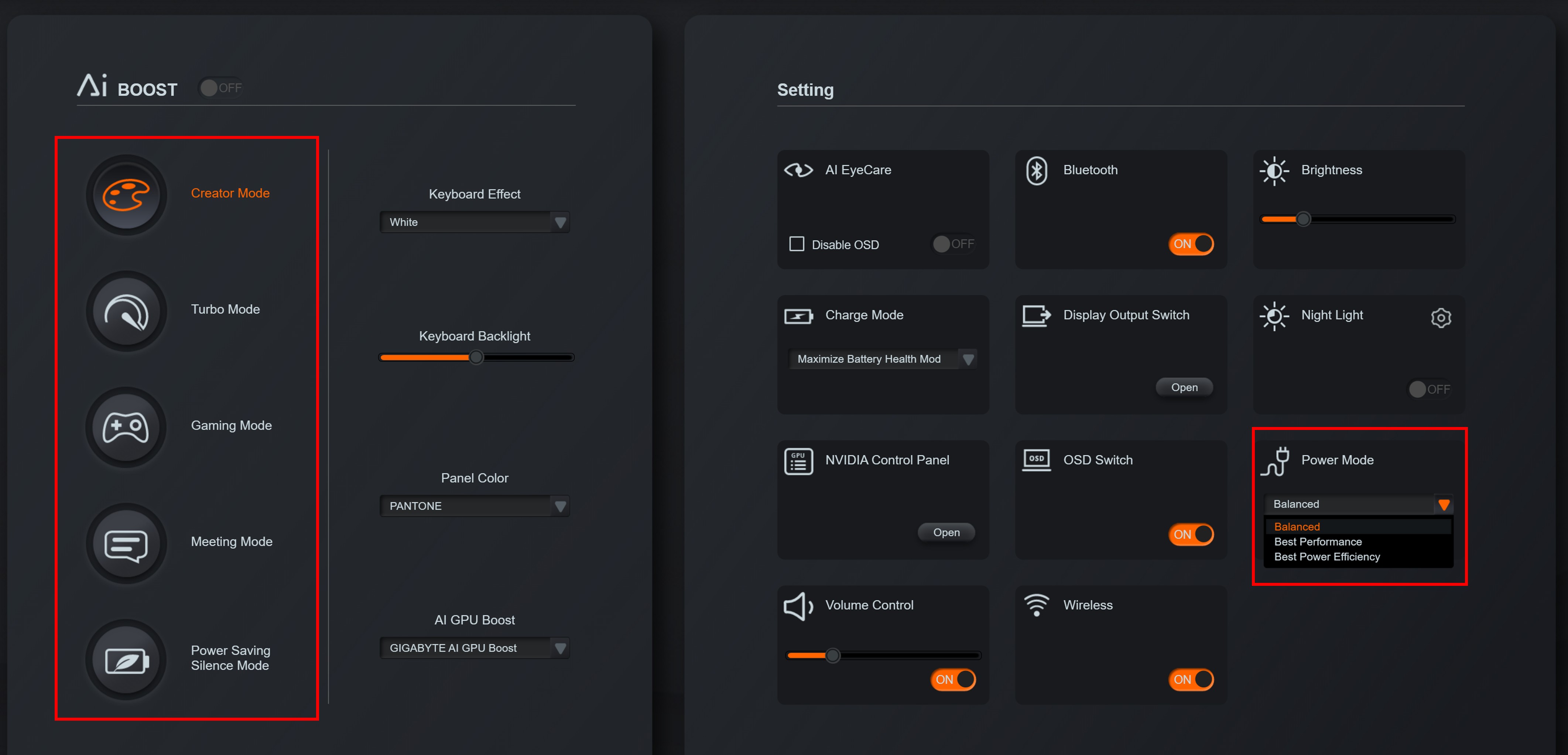Switch to Gaming Mode controller icon

[x=126, y=427]
